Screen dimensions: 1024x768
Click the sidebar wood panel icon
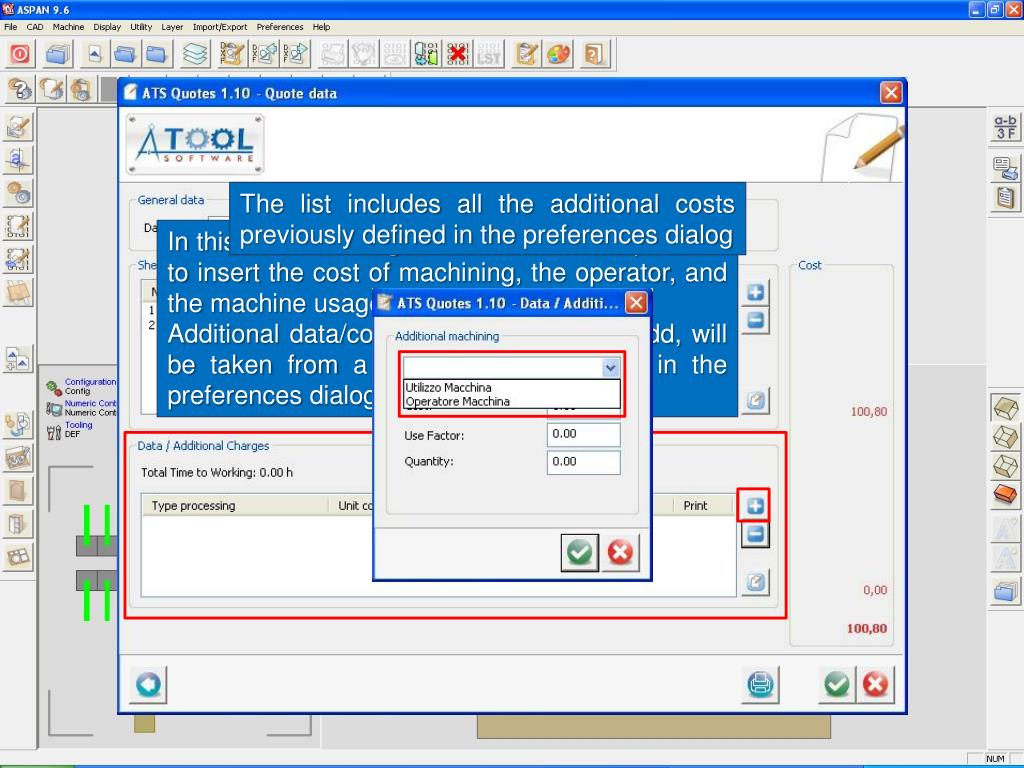[x=18, y=293]
